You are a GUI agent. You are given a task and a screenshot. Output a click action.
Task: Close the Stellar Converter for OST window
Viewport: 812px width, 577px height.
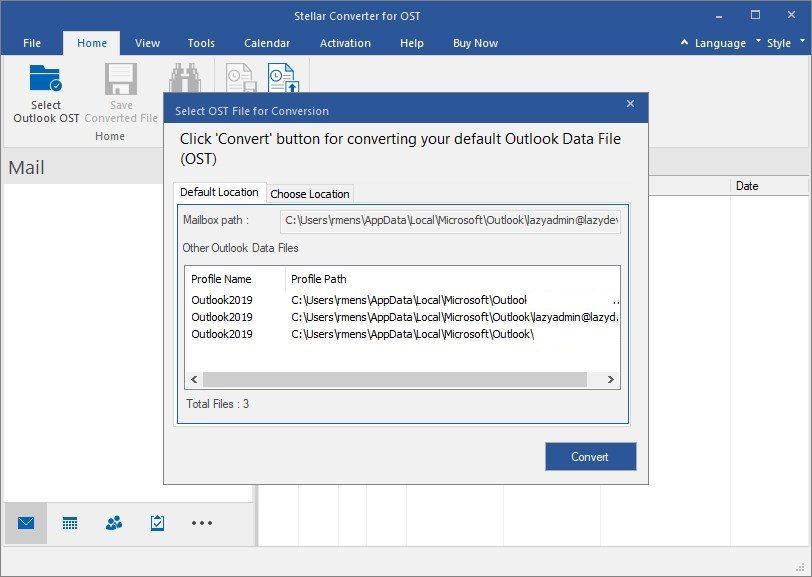pyautogui.click(x=791, y=15)
